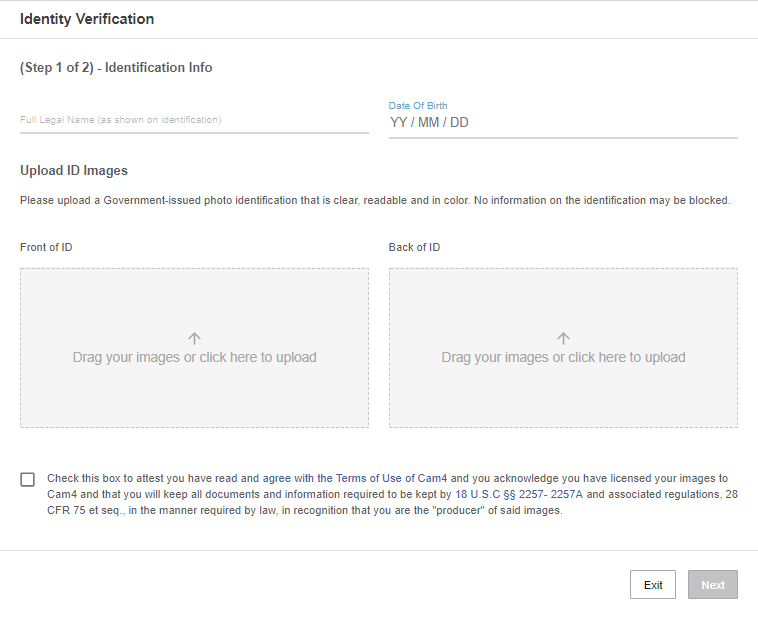Select the "Upload ID Images" heading
Viewport: 758px width, 619px height.
point(74,171)
